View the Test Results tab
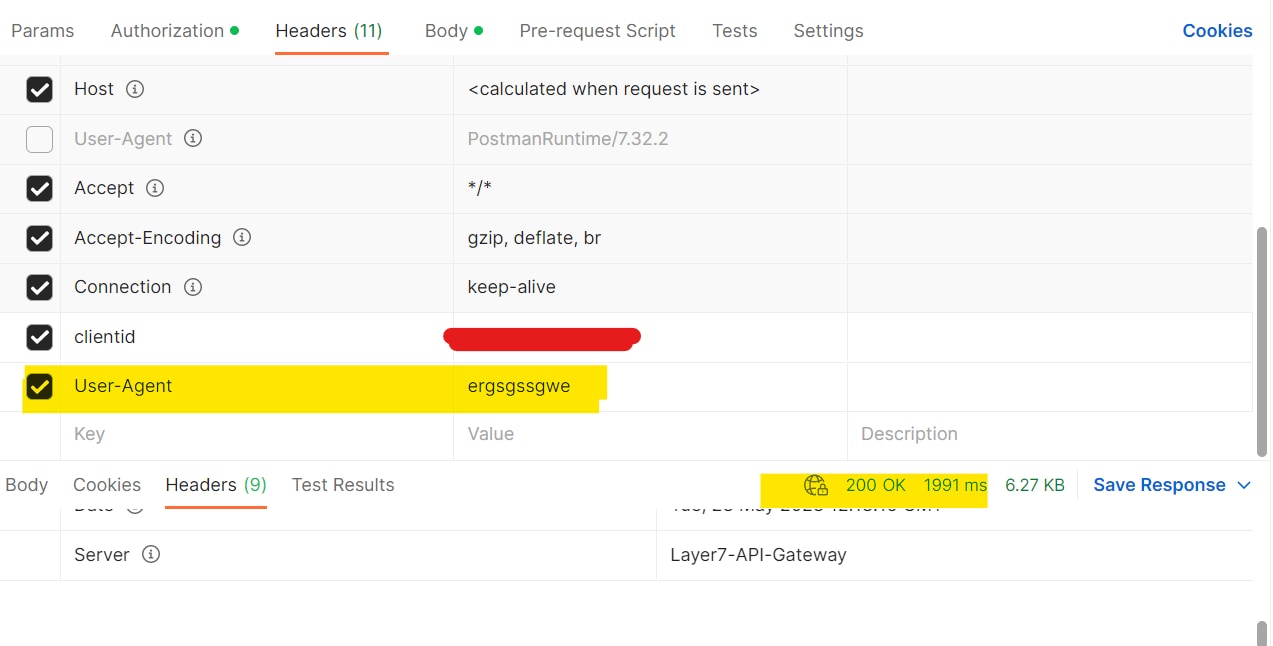This screenshot has height=646, width=1273. [x=343, y=485]
